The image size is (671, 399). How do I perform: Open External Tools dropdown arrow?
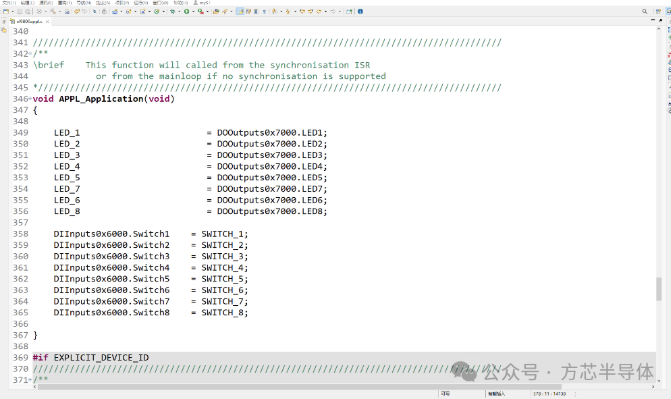(x=208, y=12)
